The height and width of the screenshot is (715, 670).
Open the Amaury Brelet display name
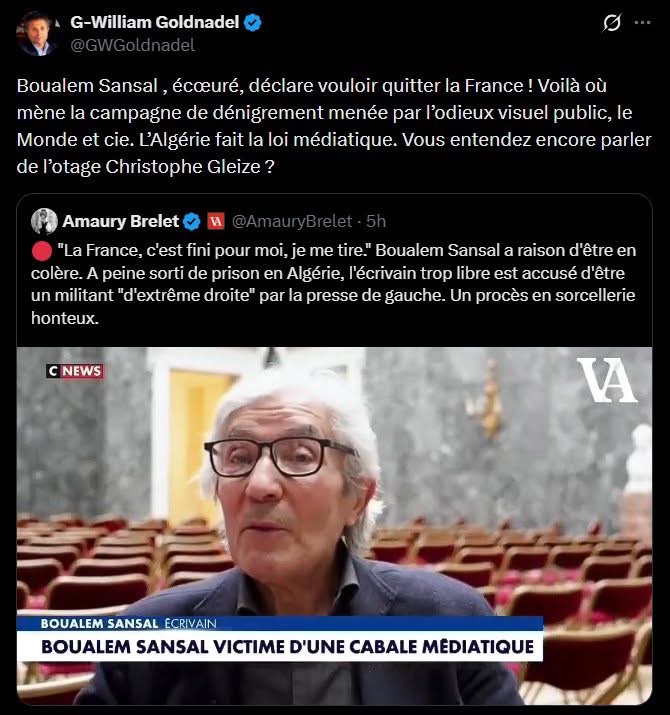pos(120,221)
